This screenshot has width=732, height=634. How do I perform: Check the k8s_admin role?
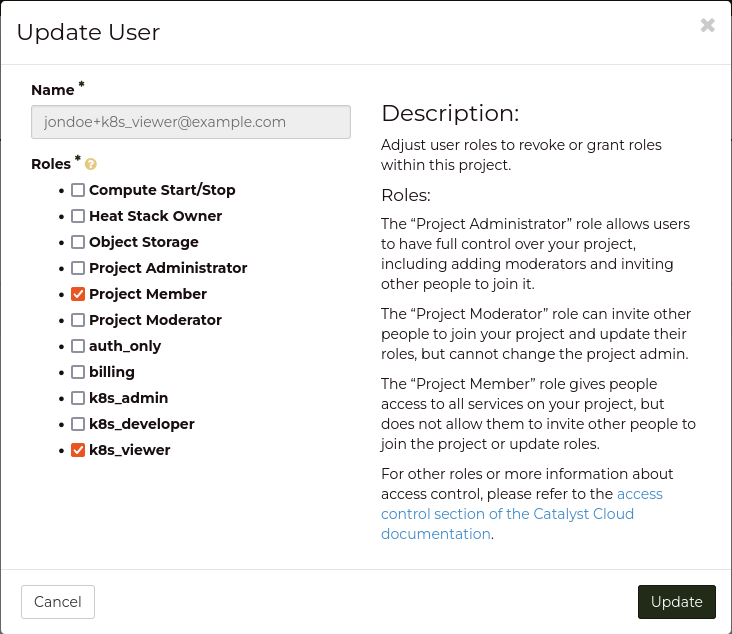(x=78, y=398)
